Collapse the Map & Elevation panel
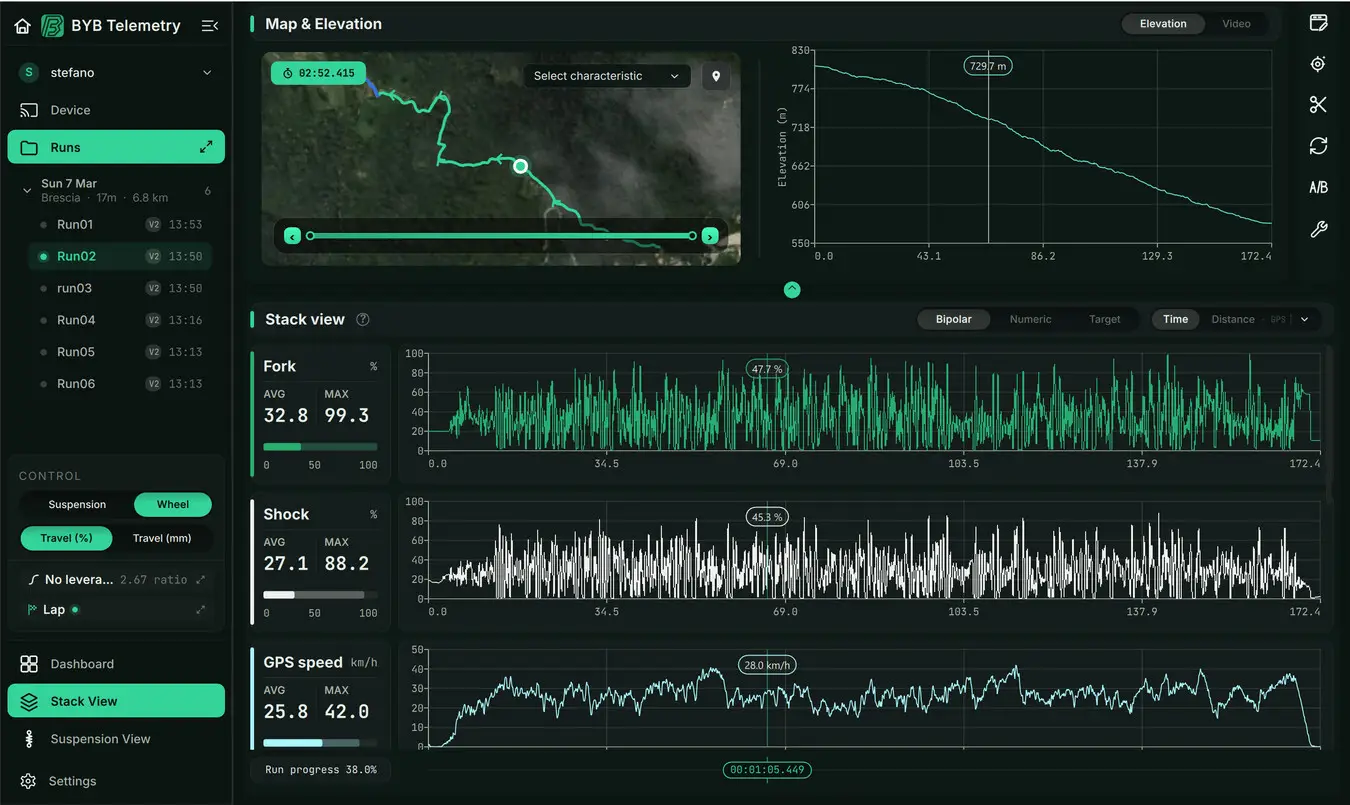 [792, 290]
